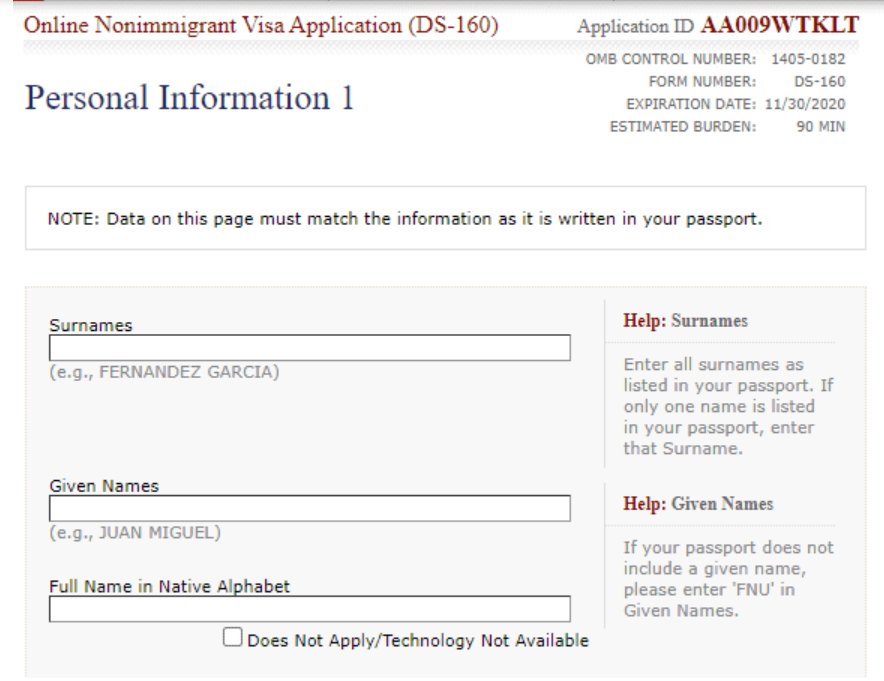Click the JUAN MIGUEL example hint
The height and width of the screenshot is (681, 884).
pos(135,533)
